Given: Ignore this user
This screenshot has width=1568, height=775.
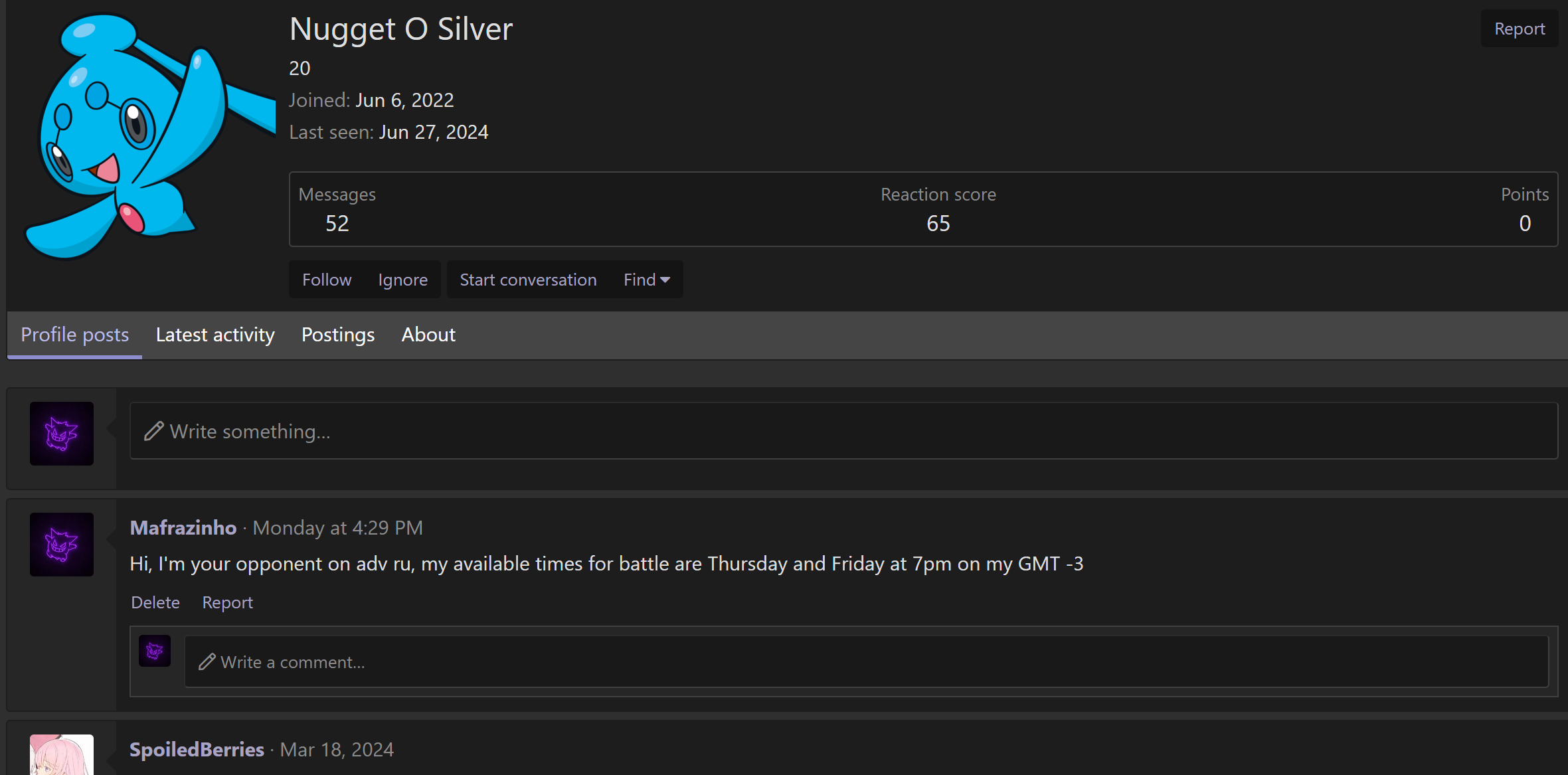Looking at the screenshot, I should 402,280.
